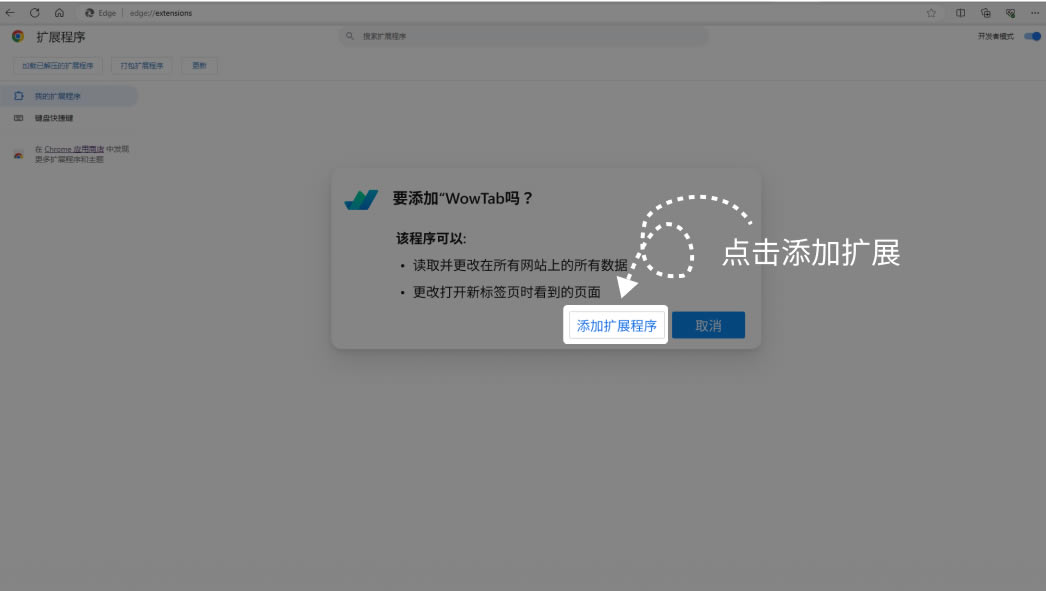The width and height of the screenshot is (1046, 591).
Task: Click the 更新 update button
Action: [199, 65]
